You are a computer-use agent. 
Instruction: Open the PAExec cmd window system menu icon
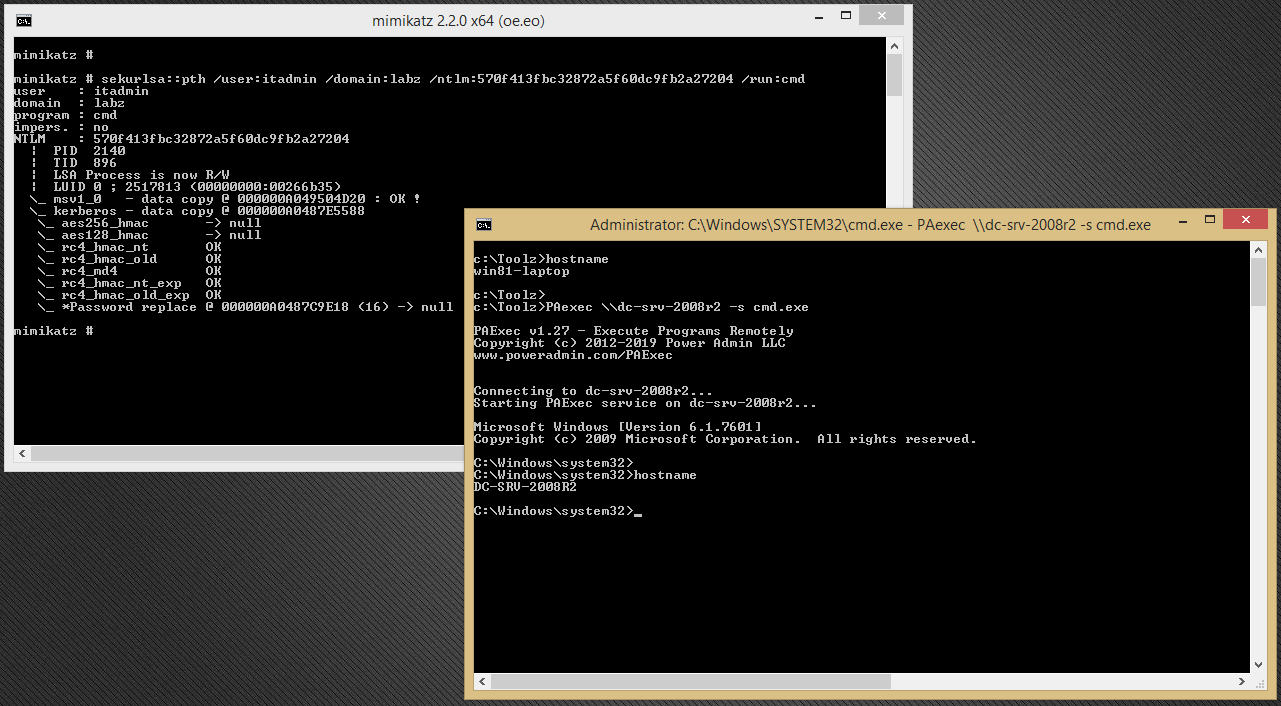click(484, 225)
